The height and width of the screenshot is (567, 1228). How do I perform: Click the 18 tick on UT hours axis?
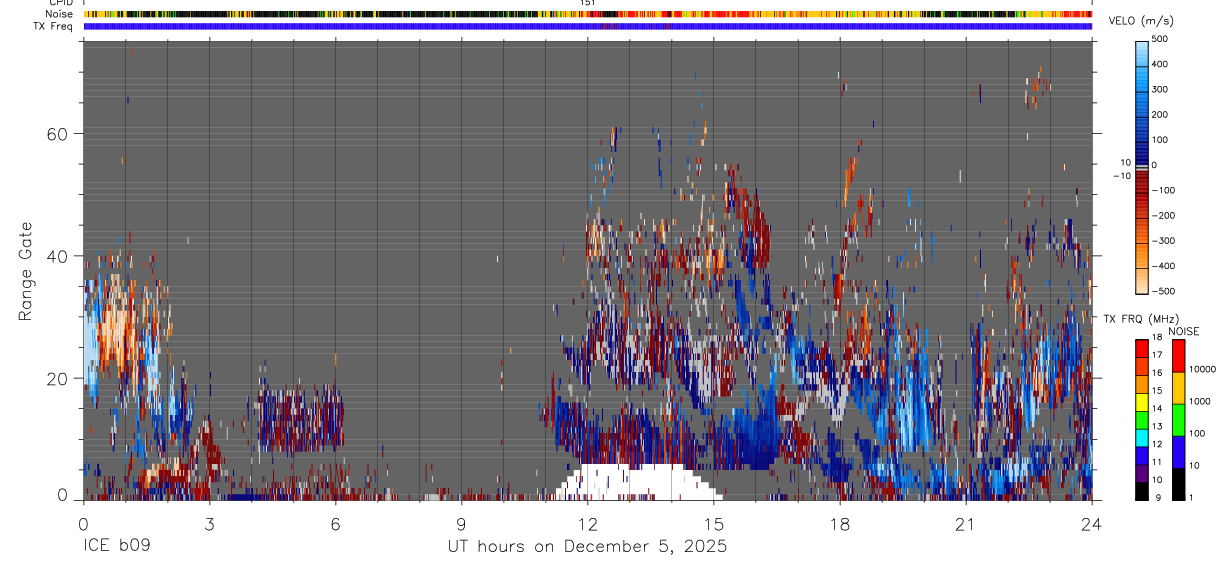[x=840, y=524]
